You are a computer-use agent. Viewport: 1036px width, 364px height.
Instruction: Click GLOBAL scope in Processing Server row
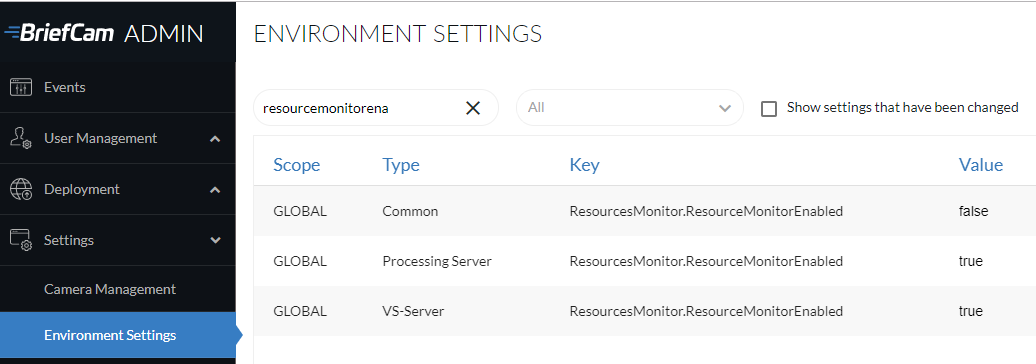300,262
